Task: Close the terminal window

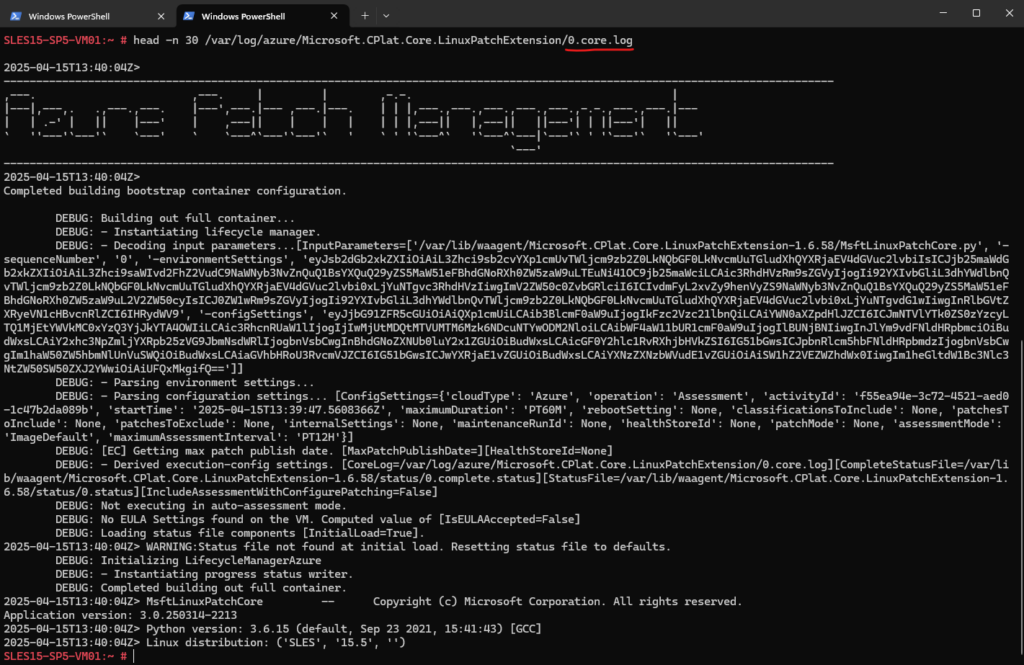Action: 1009,13
